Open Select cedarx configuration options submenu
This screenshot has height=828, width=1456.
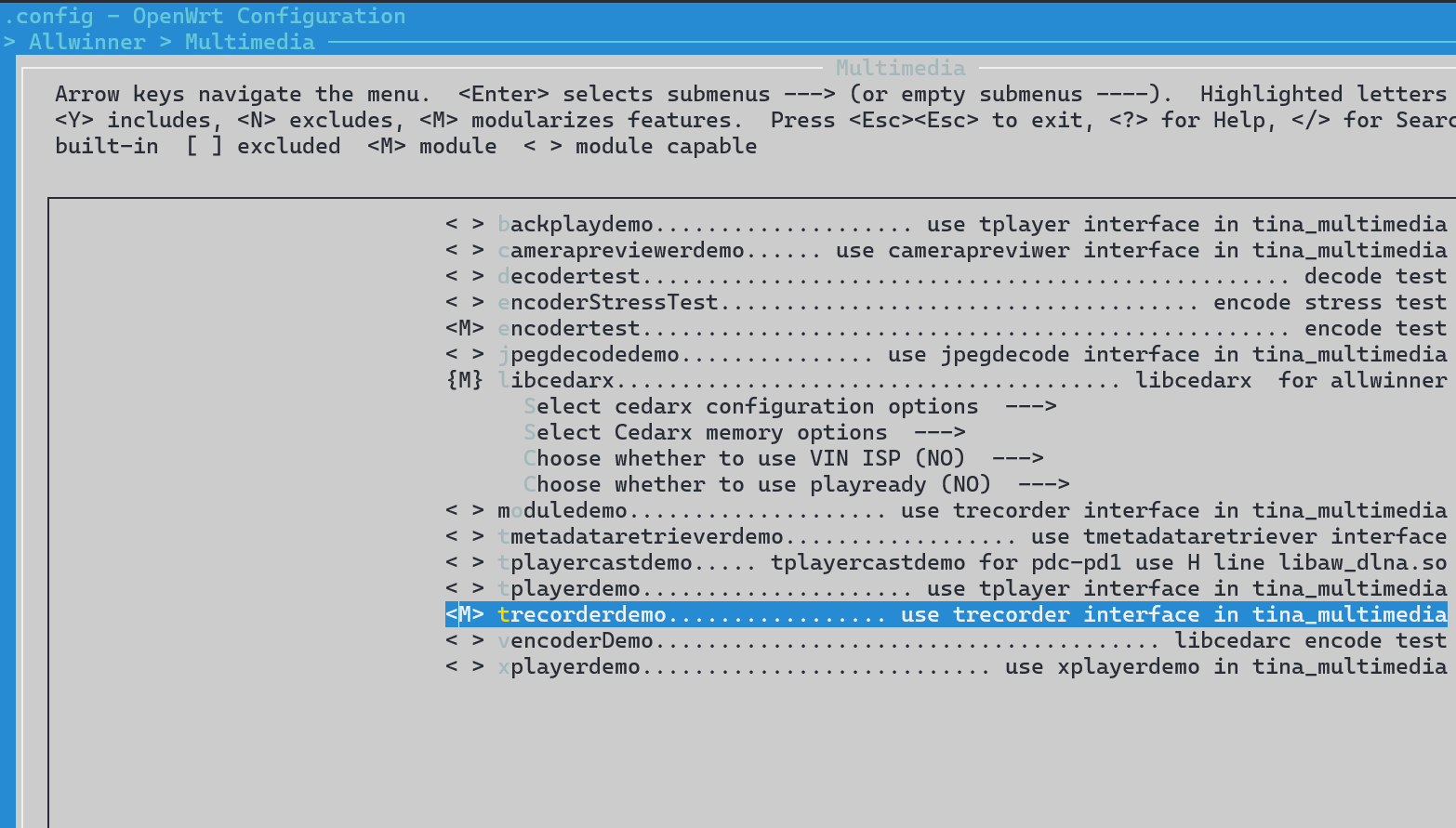[x=790, y=406]
